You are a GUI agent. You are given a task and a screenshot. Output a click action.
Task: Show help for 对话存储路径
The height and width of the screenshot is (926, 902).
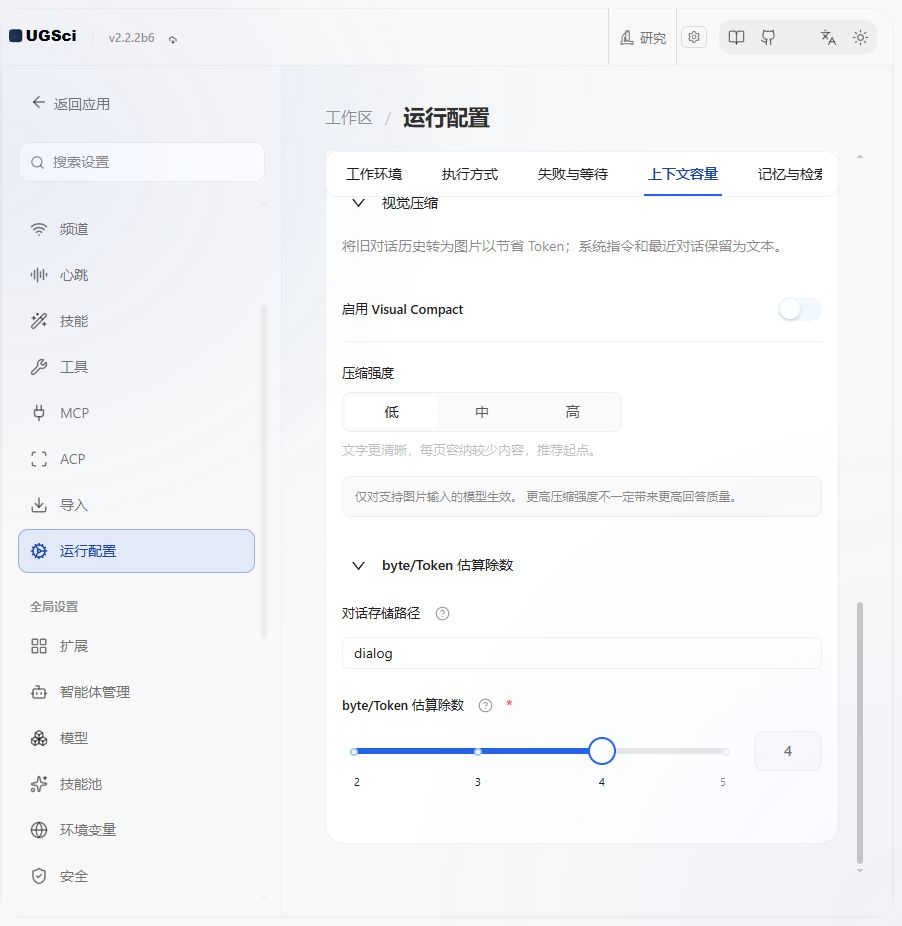[442, 614]
